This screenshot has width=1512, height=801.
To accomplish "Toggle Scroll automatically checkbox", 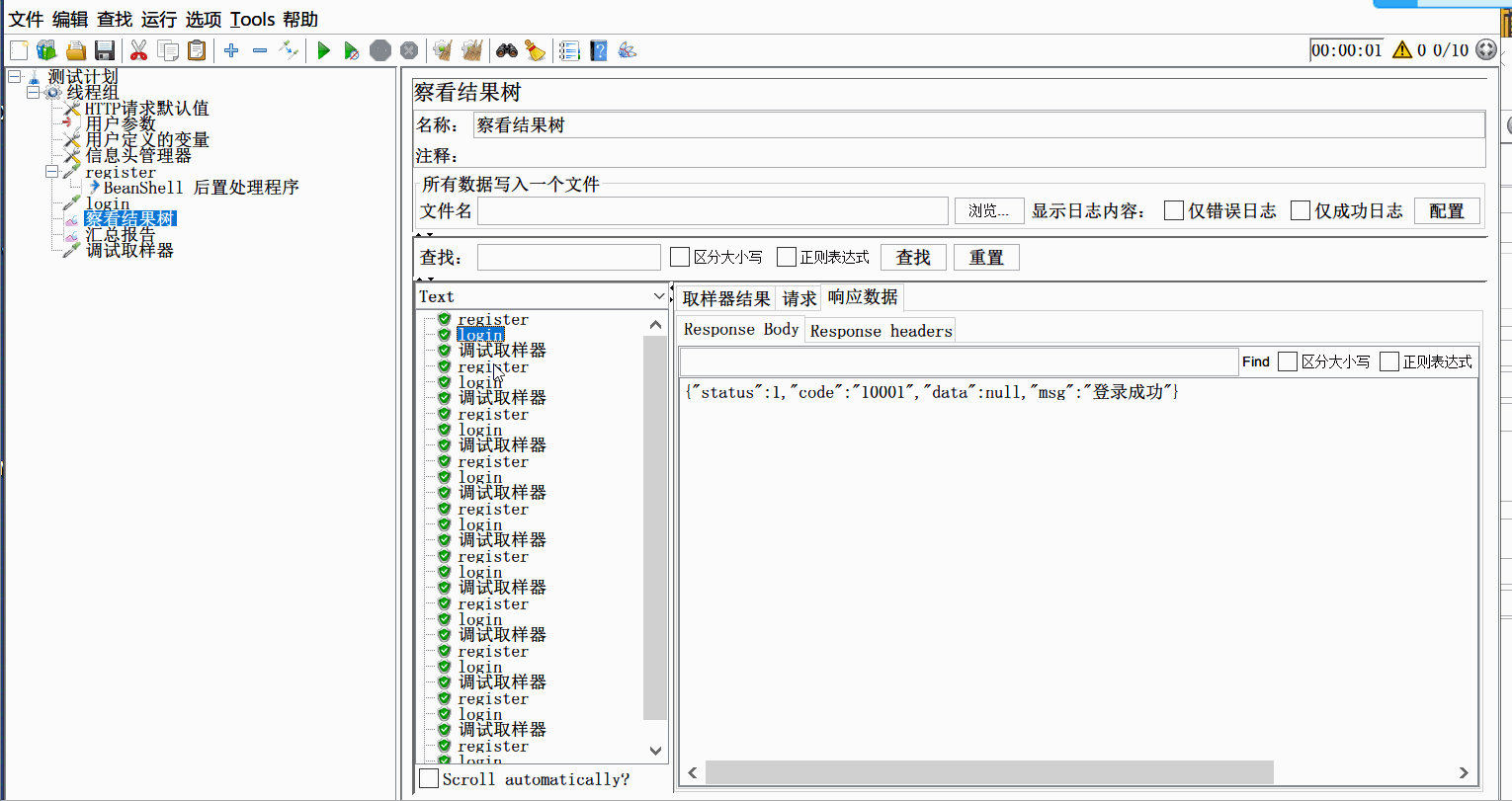I will pyautogui.click(x=429, y=779).
